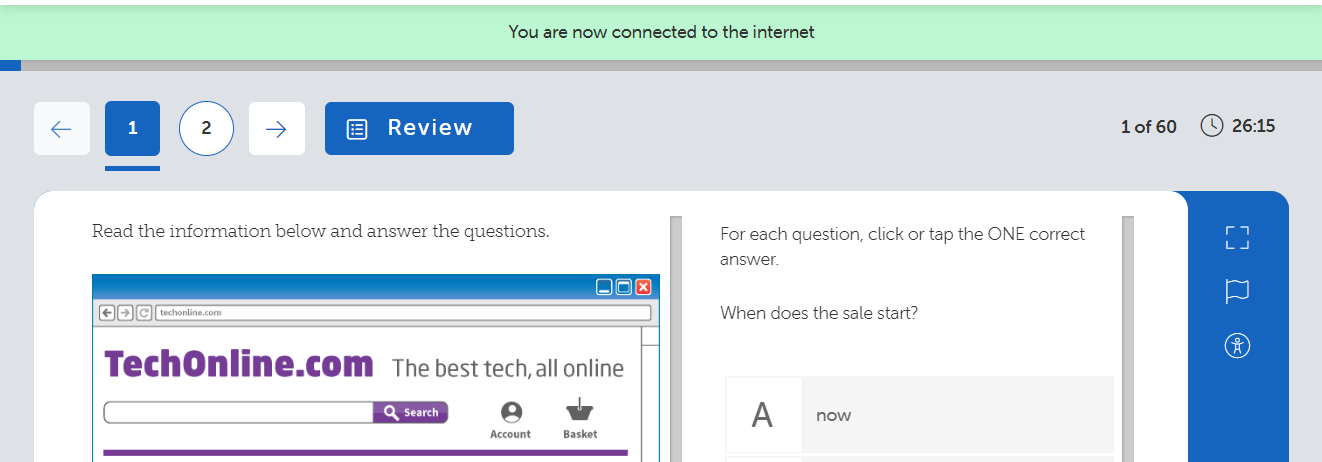Click the list icon in Review button

(357, 129)
